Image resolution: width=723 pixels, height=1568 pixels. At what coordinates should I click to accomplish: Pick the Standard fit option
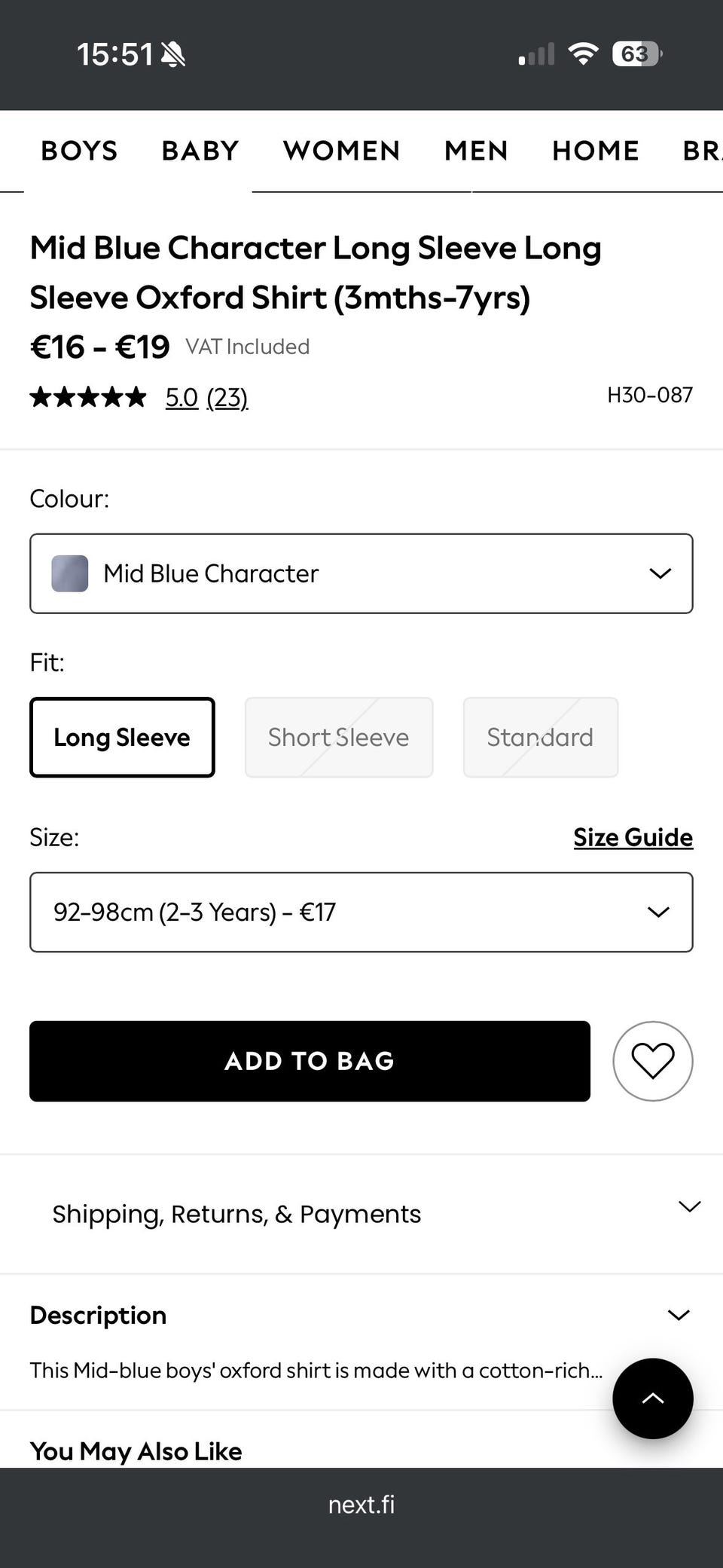tap(540, 737)
